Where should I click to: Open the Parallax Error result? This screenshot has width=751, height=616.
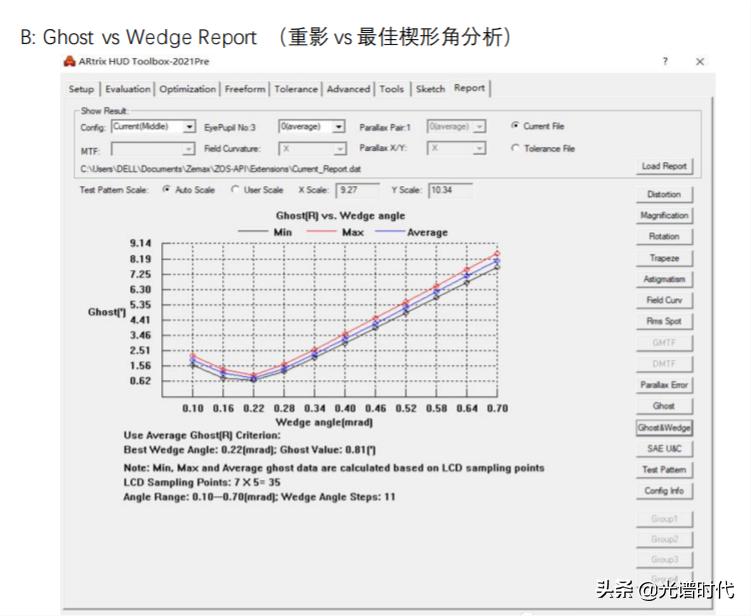point(664,385)
